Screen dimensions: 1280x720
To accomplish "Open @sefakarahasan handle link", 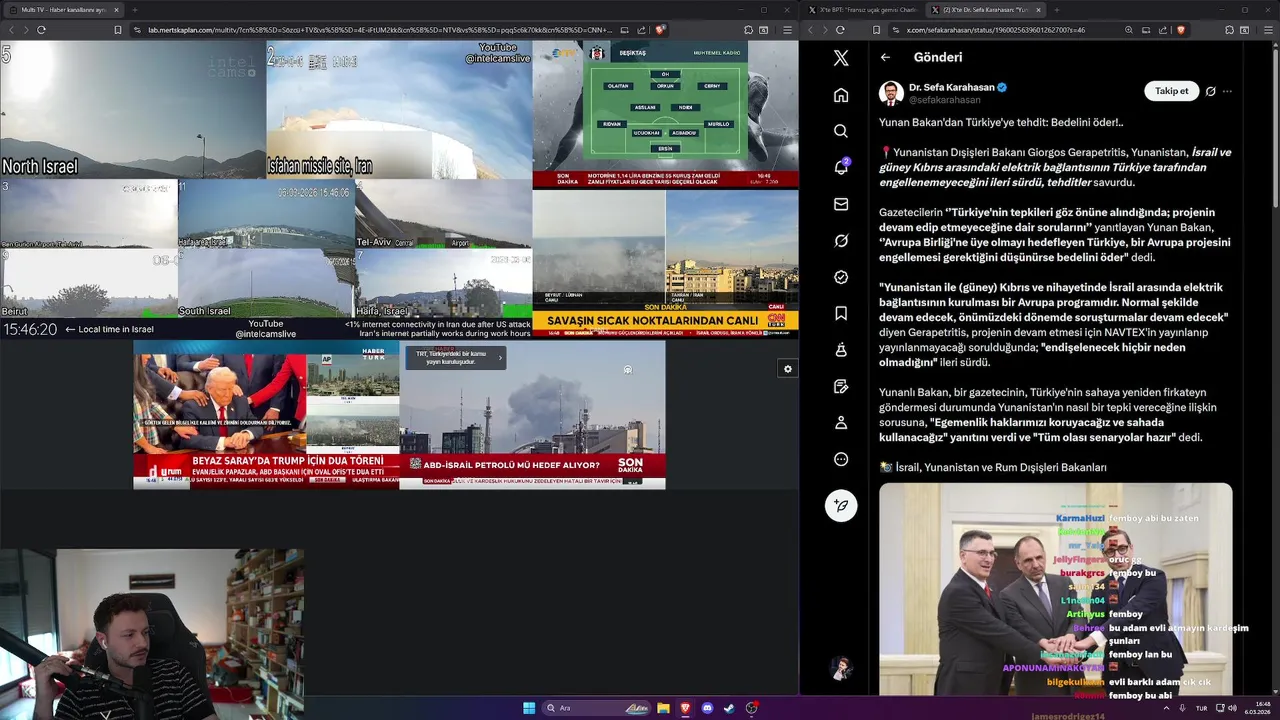I will pos(944,100).
